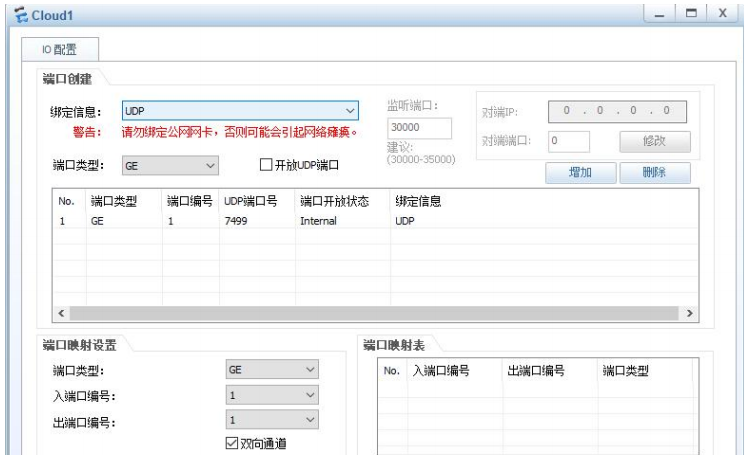Click the 监听端口 field showing 30000
The width and height of the screenshot is (750, 455).
point(419,128)
